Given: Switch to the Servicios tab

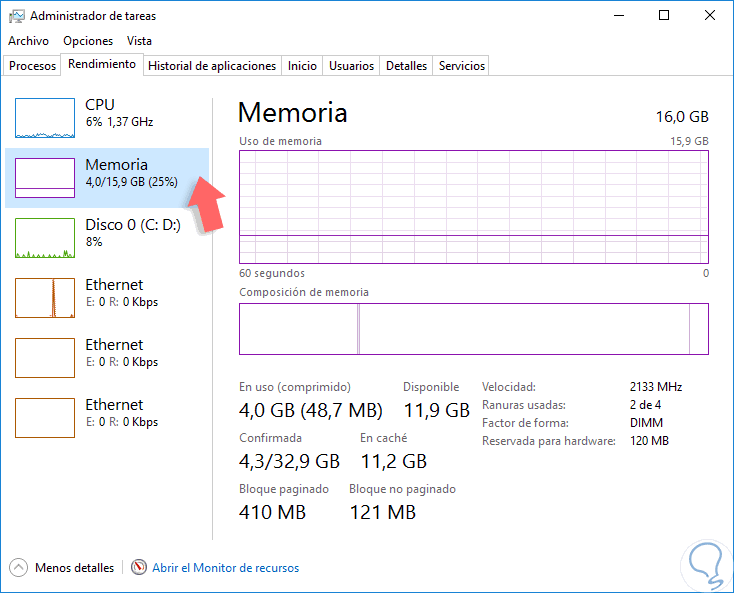Looking at the screenshot, I should coord(462,66).
